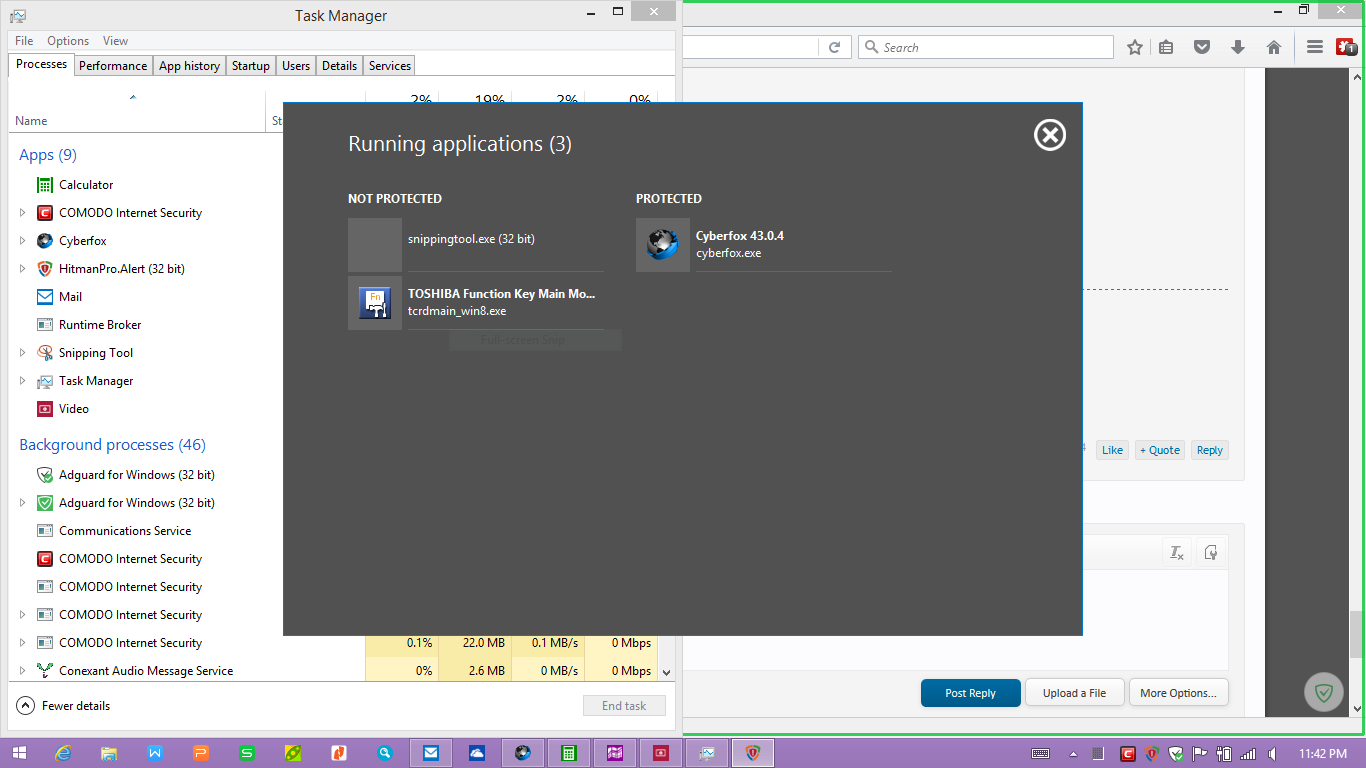
Task: Select the Mail app icon in Task Manager
Action: click(x=45, y=297)
